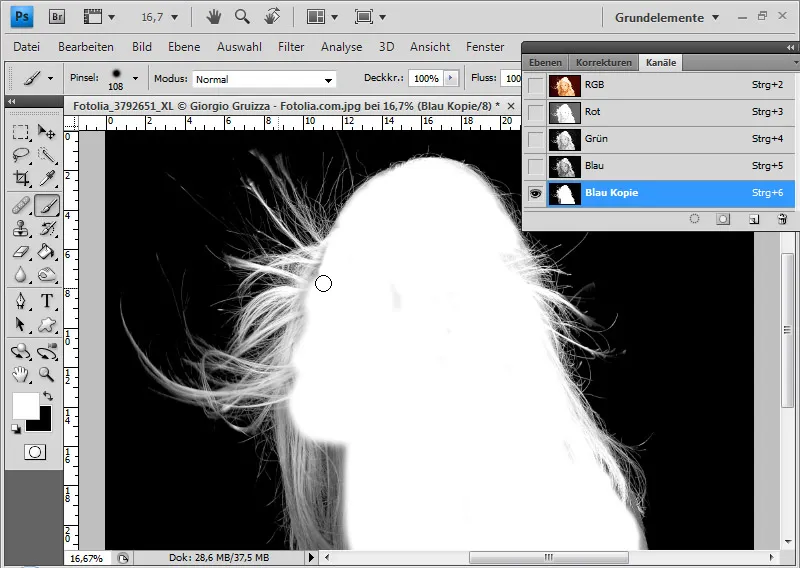
Task: Select the Path Selection tool
Action: click(20, 325)
